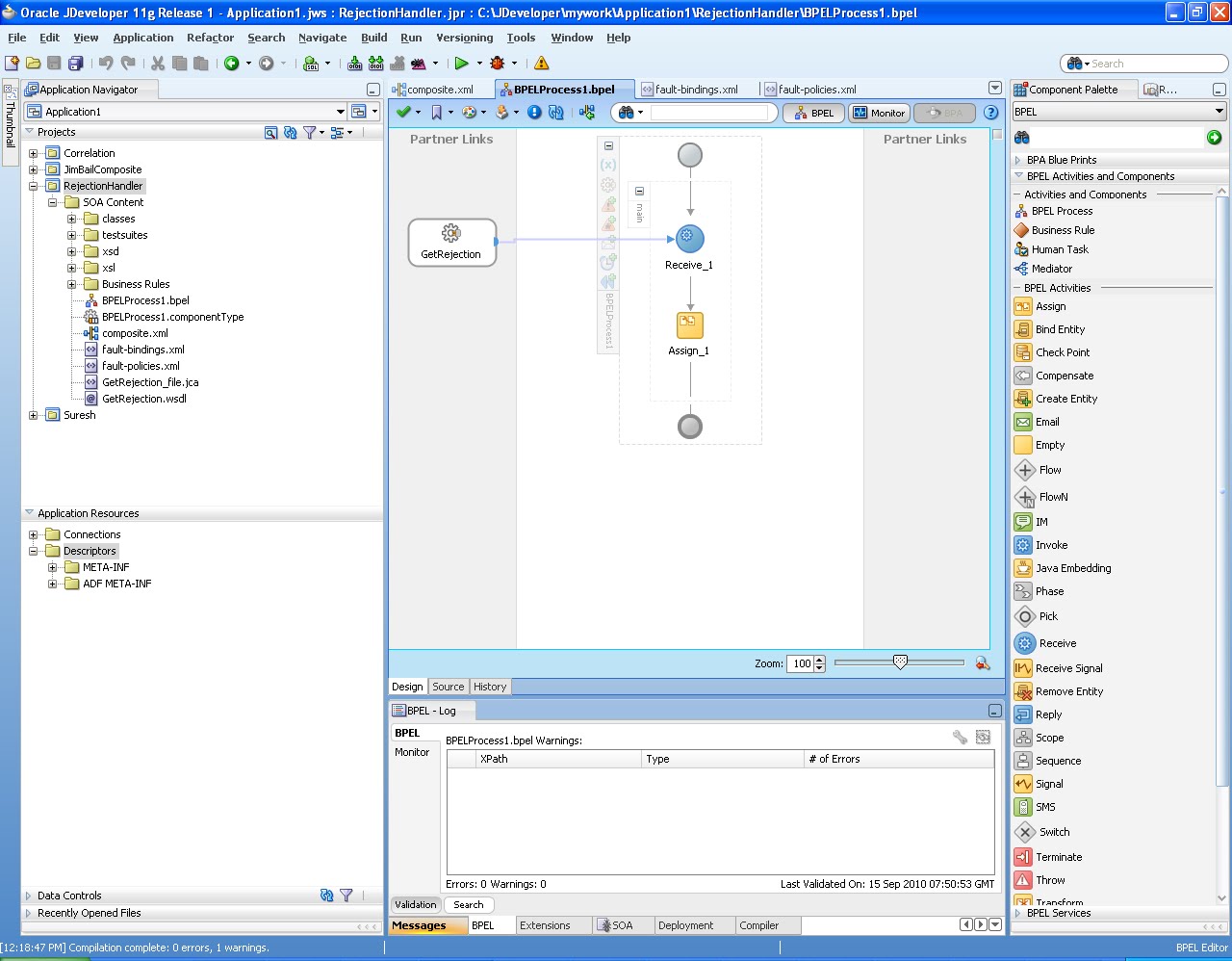Image resolution: width=1232 pixels, height=961 pixels.
Task: Click the GetRejection partner link icon
Action: tap(450, 234)
